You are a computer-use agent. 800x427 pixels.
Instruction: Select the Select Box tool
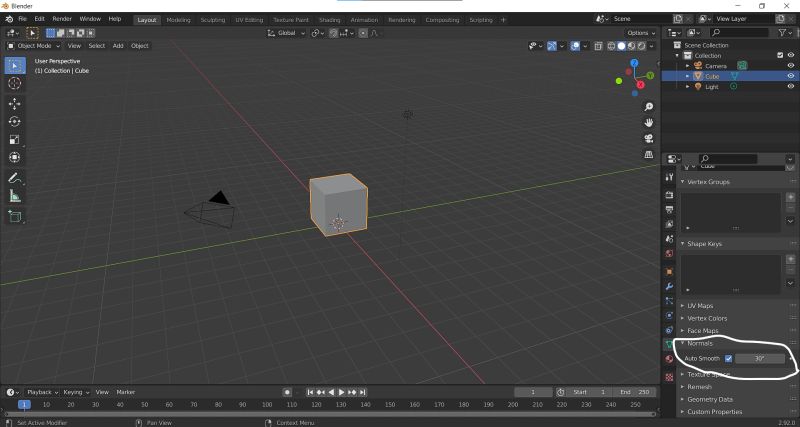tap(15, 66)
